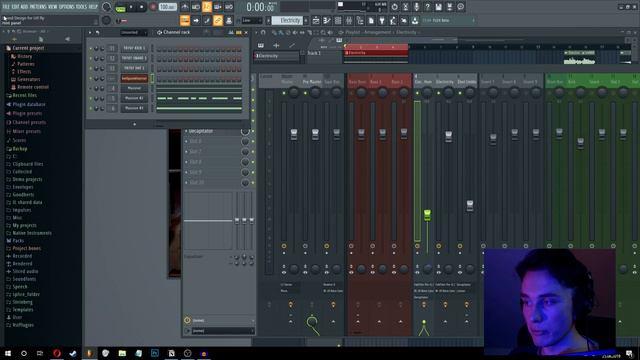This screenshot has height=360, width=640.
Task: Select the orange highlighted channel button
Action: [x=134, y=78]
